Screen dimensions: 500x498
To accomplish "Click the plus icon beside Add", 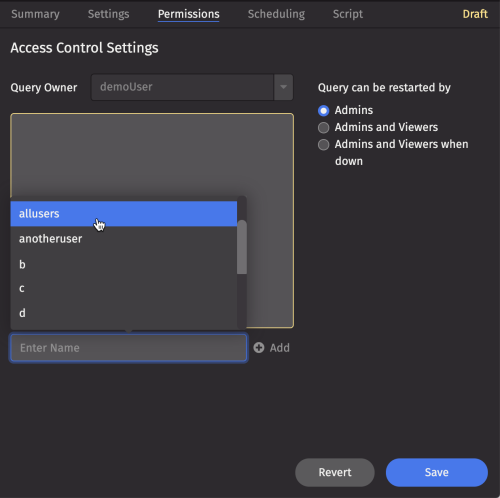I will (x=259, y=348).
